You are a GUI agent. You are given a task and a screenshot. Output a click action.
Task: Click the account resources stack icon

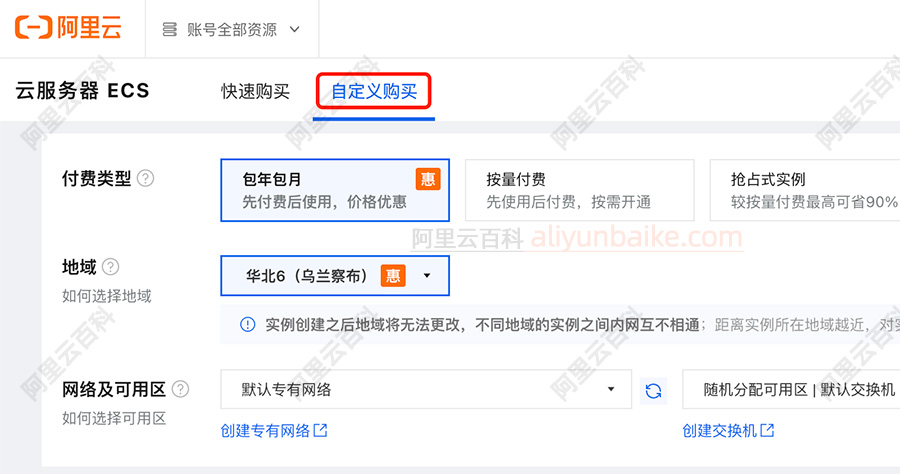169,29
